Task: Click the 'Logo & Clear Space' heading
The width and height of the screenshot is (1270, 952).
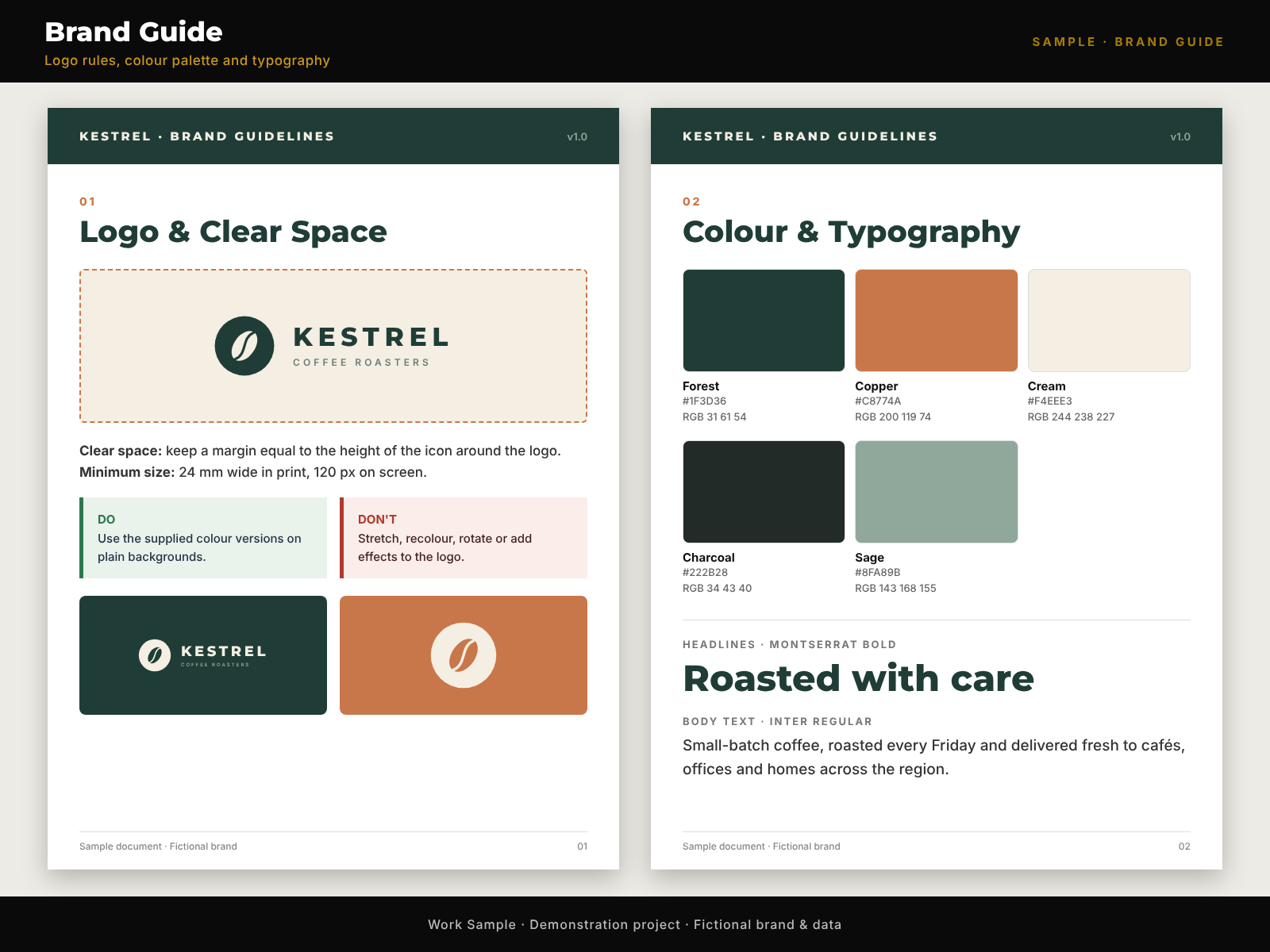Action: [x=233, y=232]
